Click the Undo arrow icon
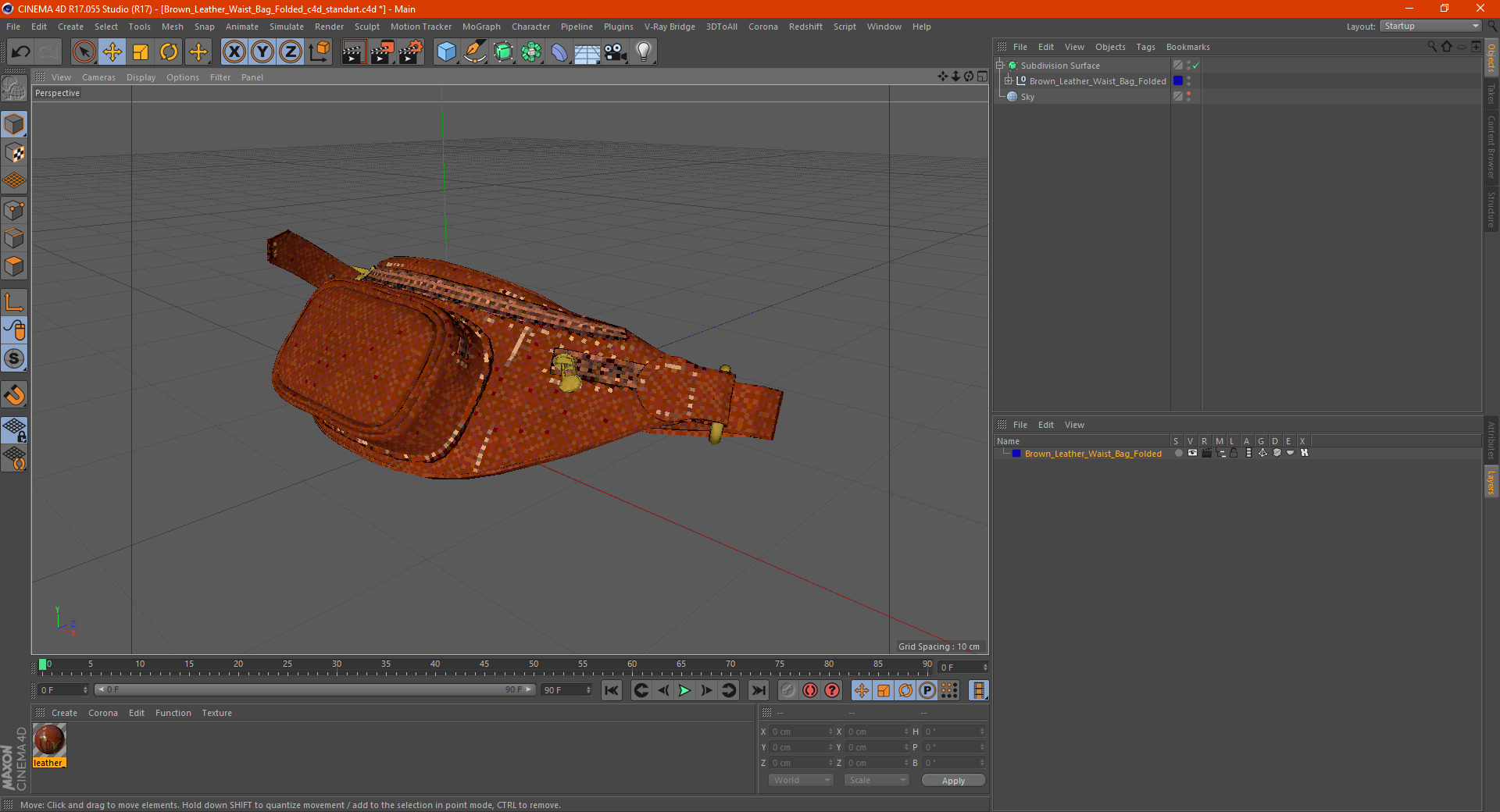This screenshot has height=812, width=1500. [x=21, y=52]
